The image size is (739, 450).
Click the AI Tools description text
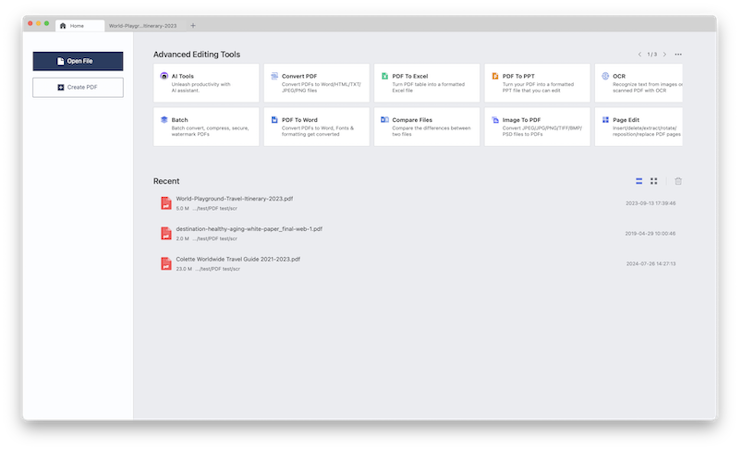click(201, 88)
